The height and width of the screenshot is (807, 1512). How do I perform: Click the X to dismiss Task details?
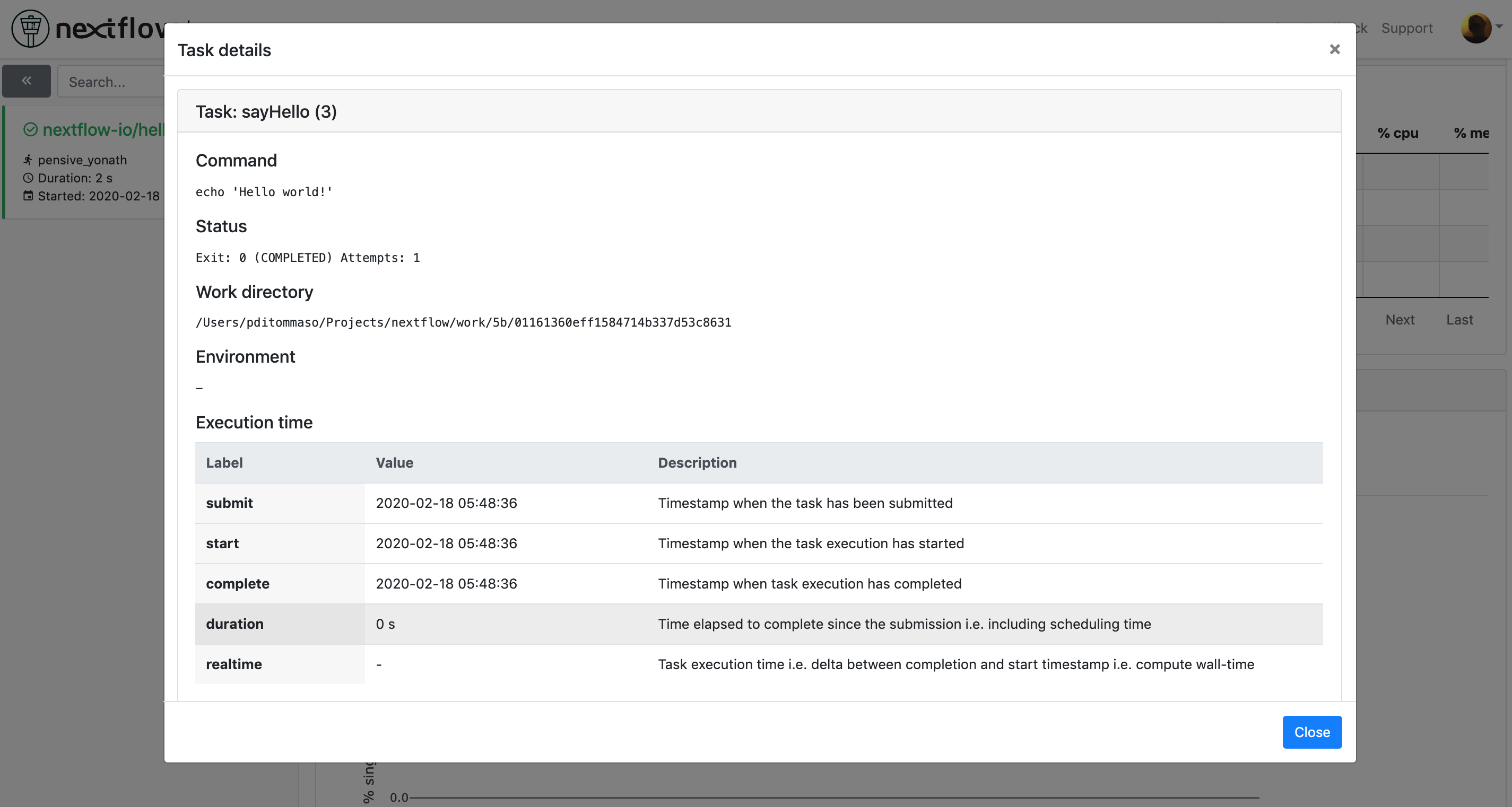click(1335, 49)
